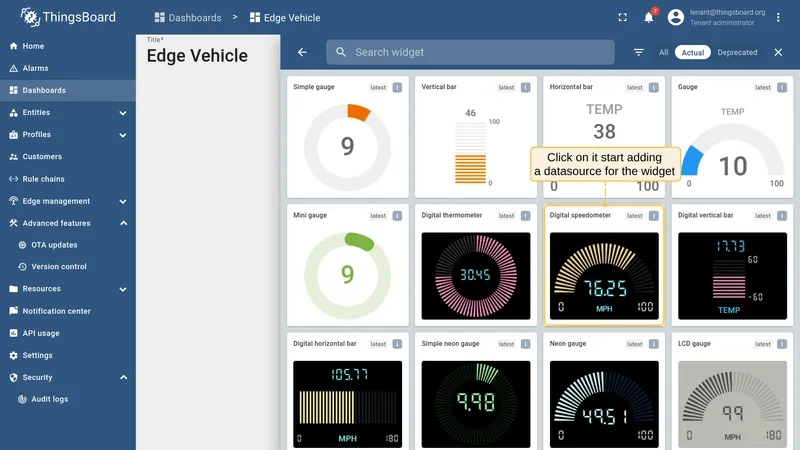Expand the Profiles menu
This screenshot has width=800, height=450.
point(123,135)
